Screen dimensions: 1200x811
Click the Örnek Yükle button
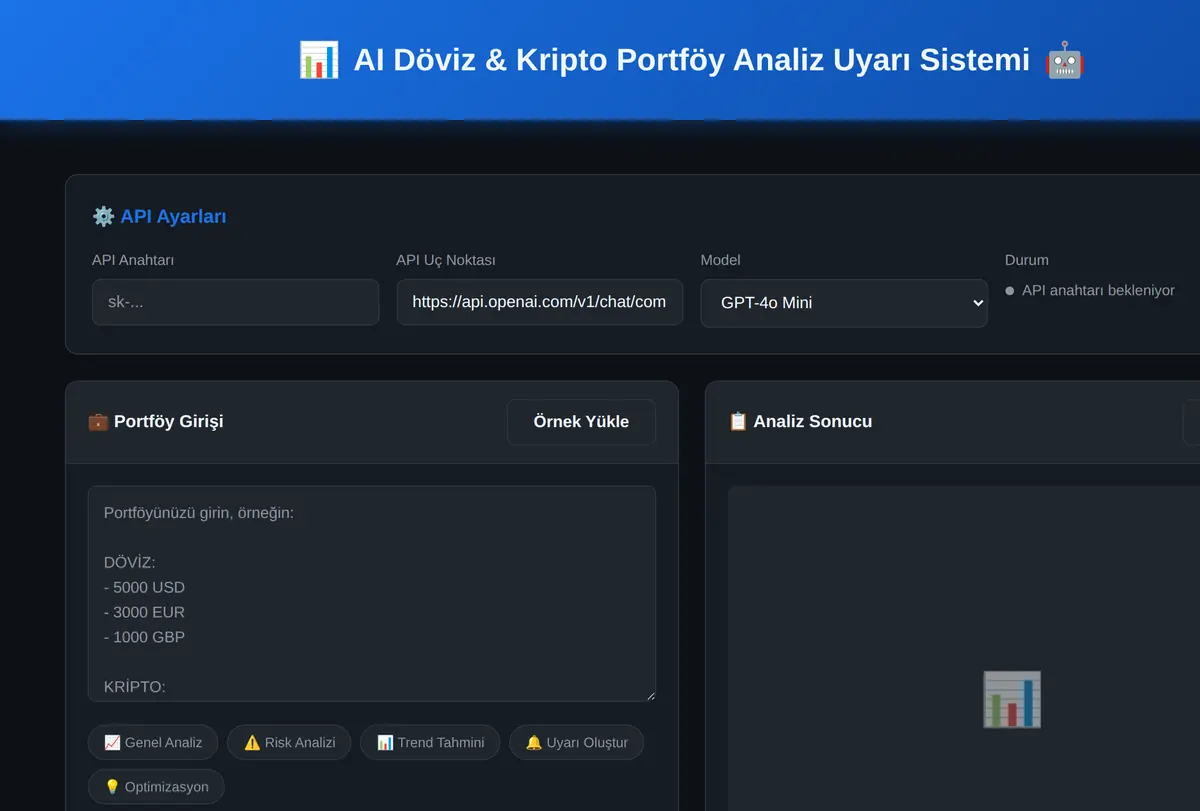(581, 422)
